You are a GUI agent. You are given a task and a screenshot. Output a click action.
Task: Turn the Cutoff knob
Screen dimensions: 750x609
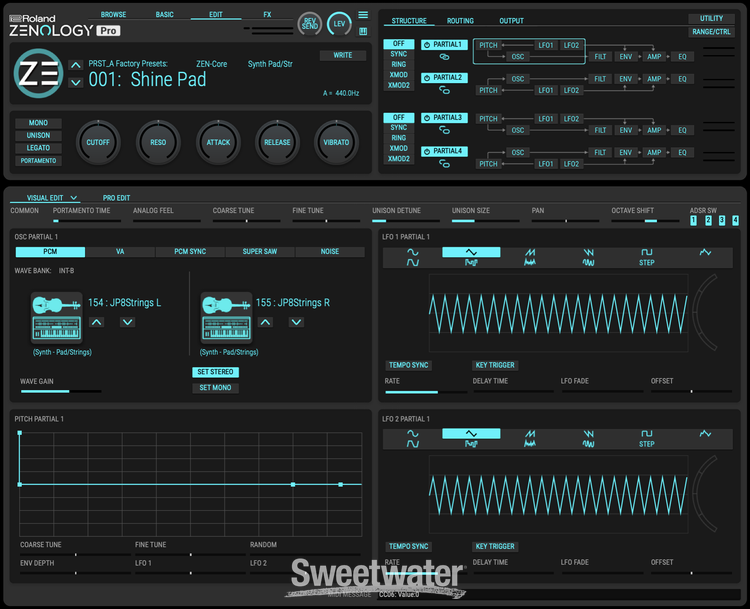(98, 142)
